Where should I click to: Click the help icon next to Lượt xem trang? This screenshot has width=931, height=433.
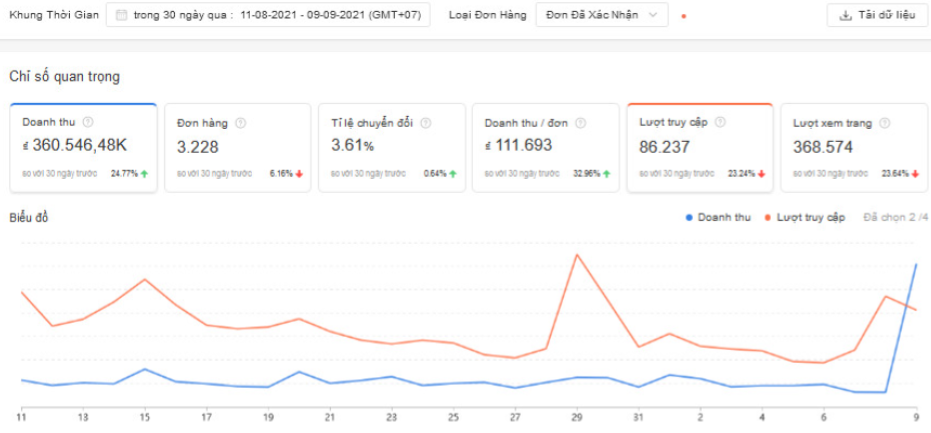point(885,124)
